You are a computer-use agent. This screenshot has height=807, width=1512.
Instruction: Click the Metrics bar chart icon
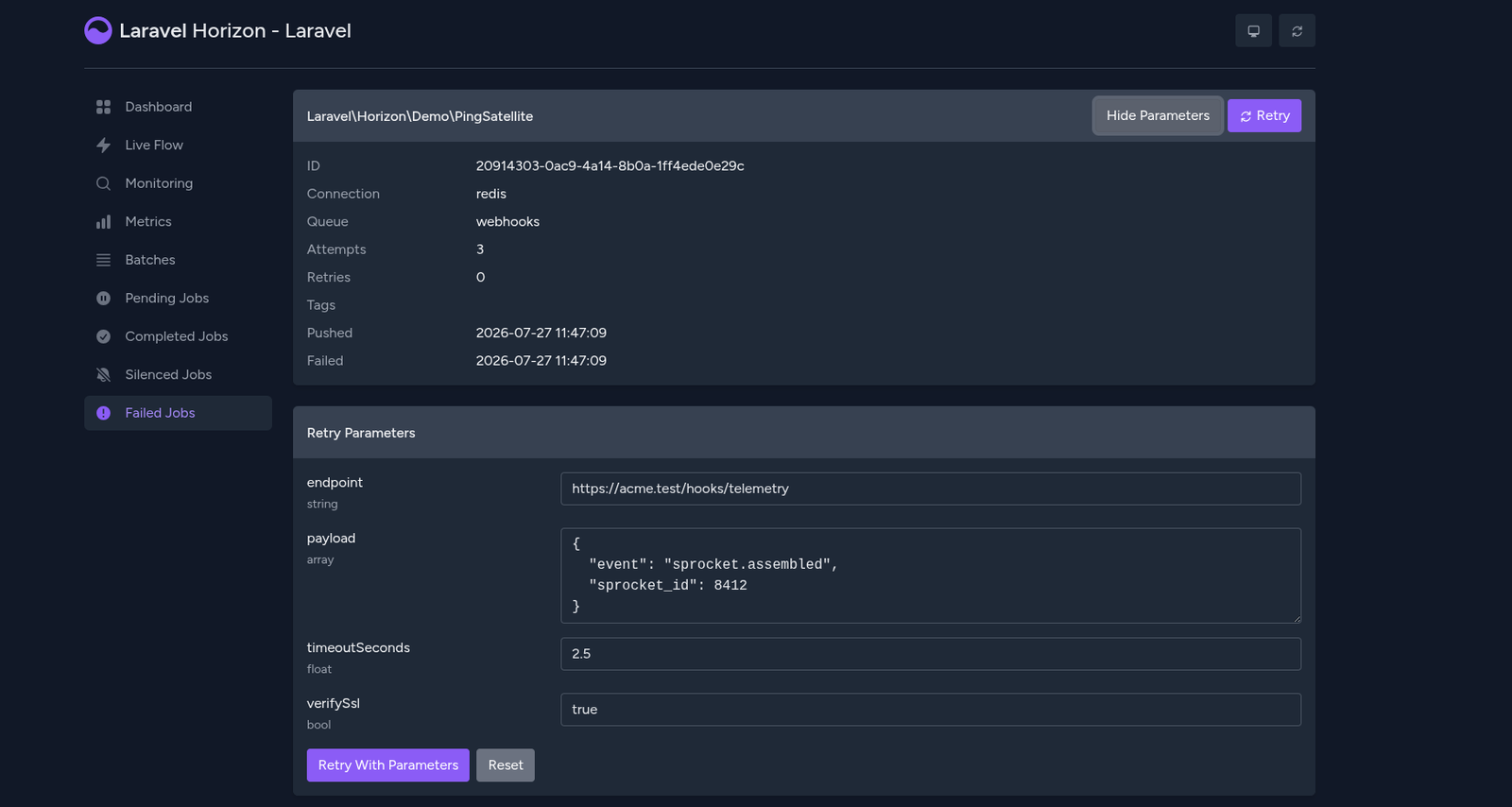coord(103,221)
